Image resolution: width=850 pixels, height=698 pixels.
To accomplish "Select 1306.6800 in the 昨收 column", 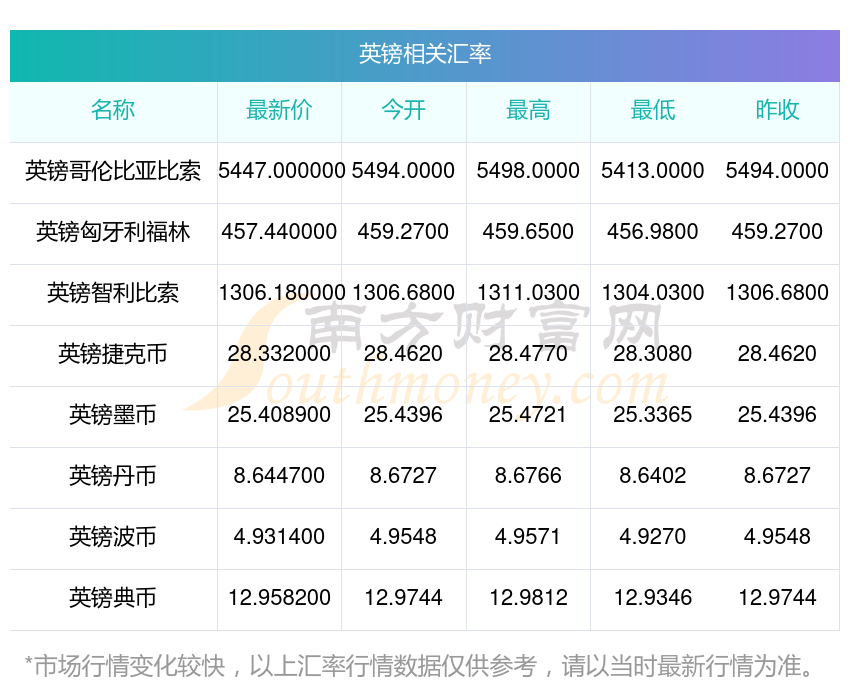I will click(777, 293).
